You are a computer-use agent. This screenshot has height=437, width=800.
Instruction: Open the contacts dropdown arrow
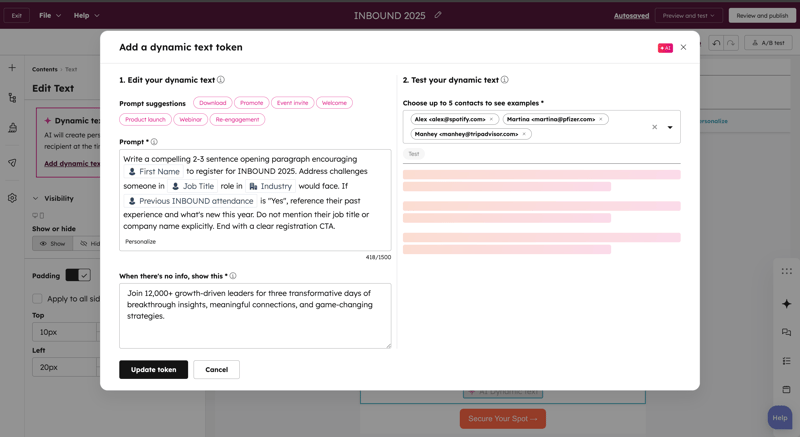coord(670,127)
